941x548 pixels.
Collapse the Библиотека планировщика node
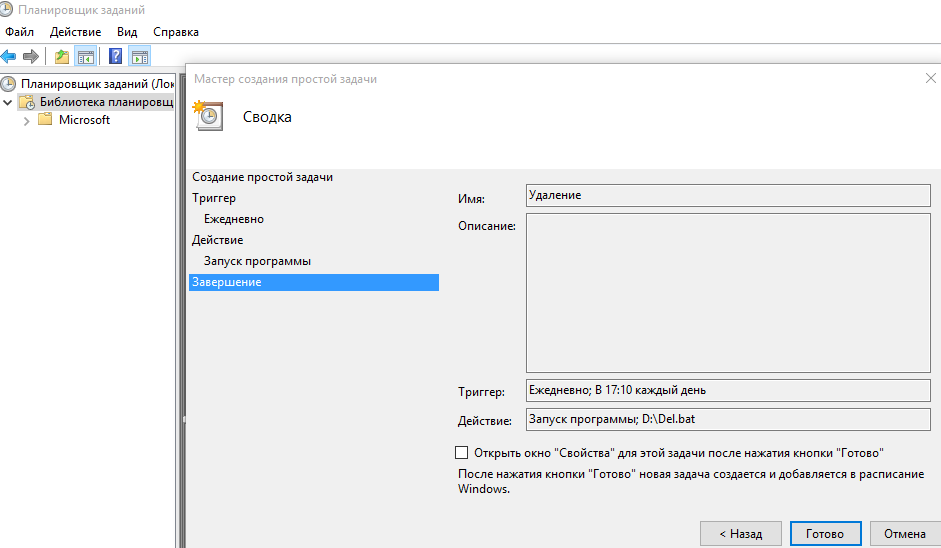pyautogui.click(x=8, y=103)
